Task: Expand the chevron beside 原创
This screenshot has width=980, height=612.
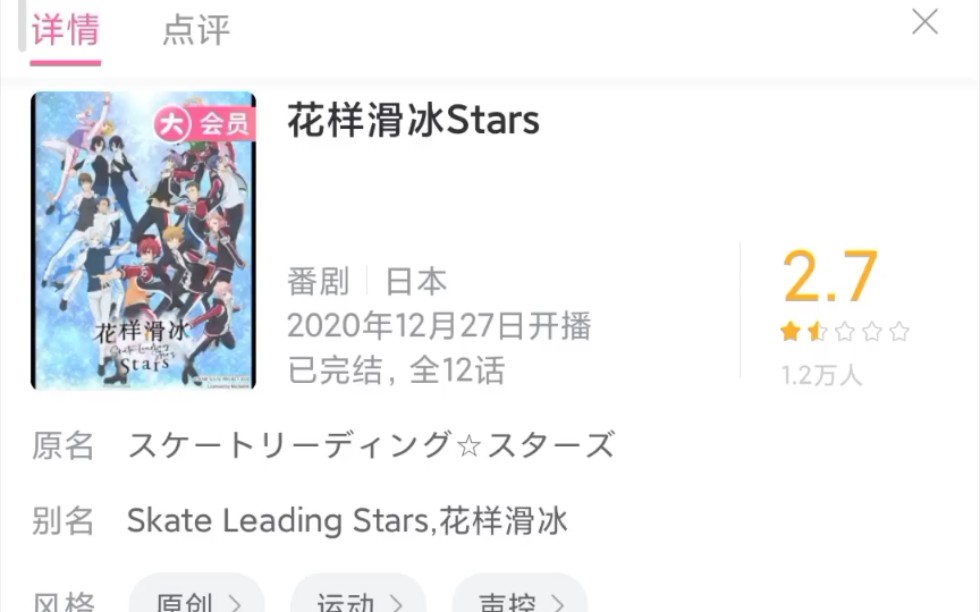Action: point(235,603)
